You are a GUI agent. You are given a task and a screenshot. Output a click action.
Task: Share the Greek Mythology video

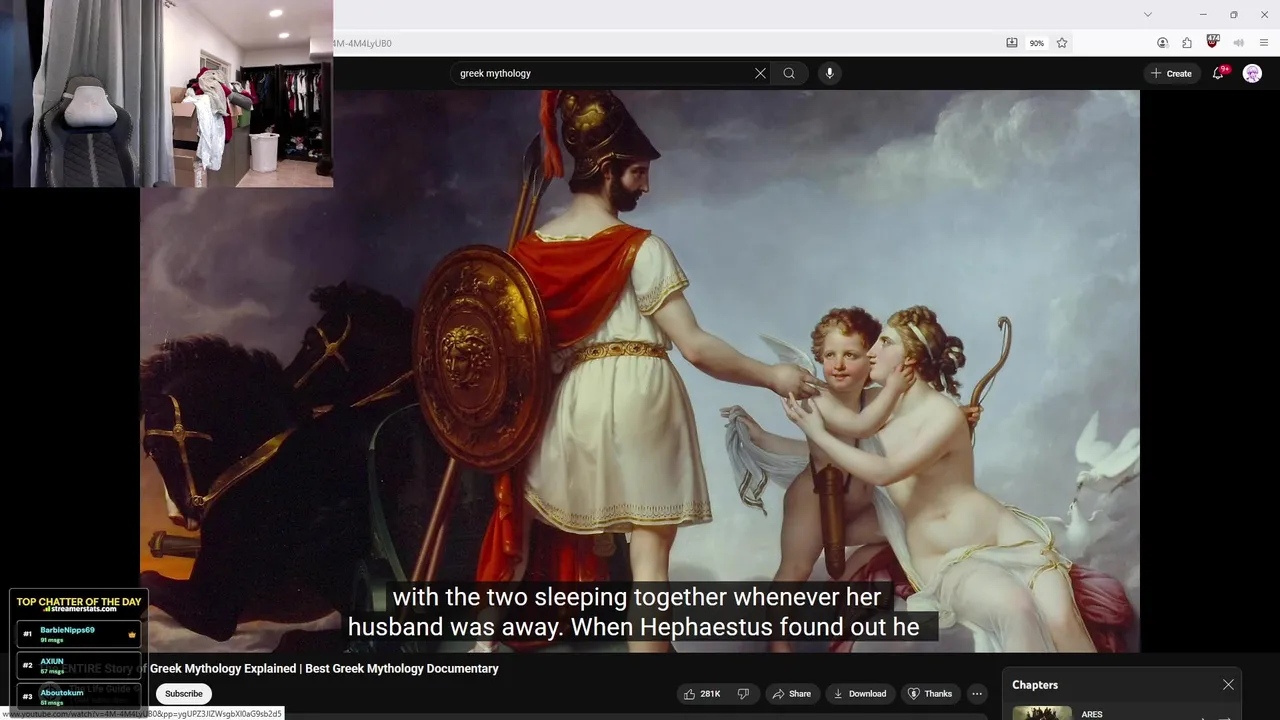click(x=791, y=694)
